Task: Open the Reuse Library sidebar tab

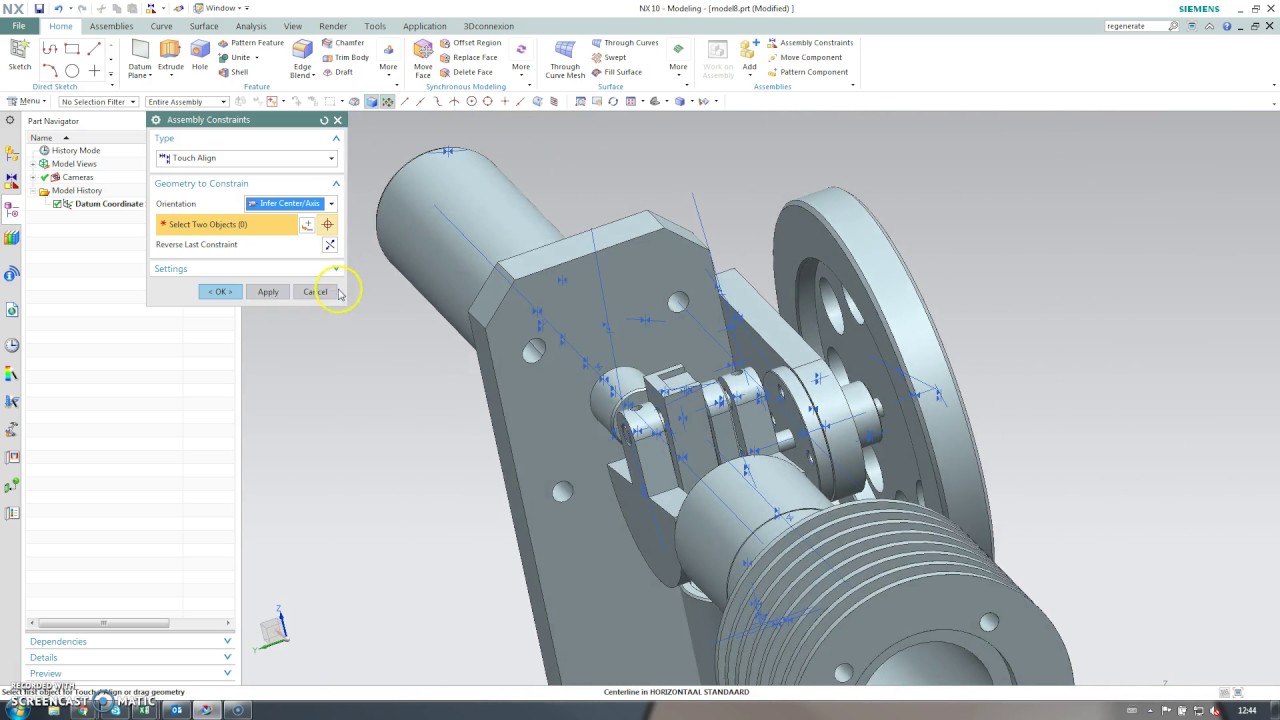Action: click(x=12, y=238)
